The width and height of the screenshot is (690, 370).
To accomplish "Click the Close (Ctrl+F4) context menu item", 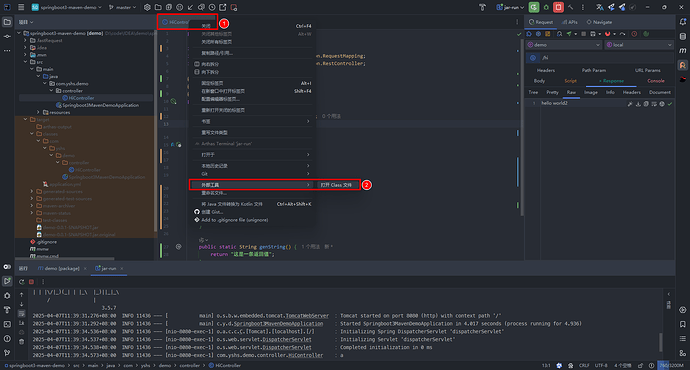I will (x=252, y=26).
